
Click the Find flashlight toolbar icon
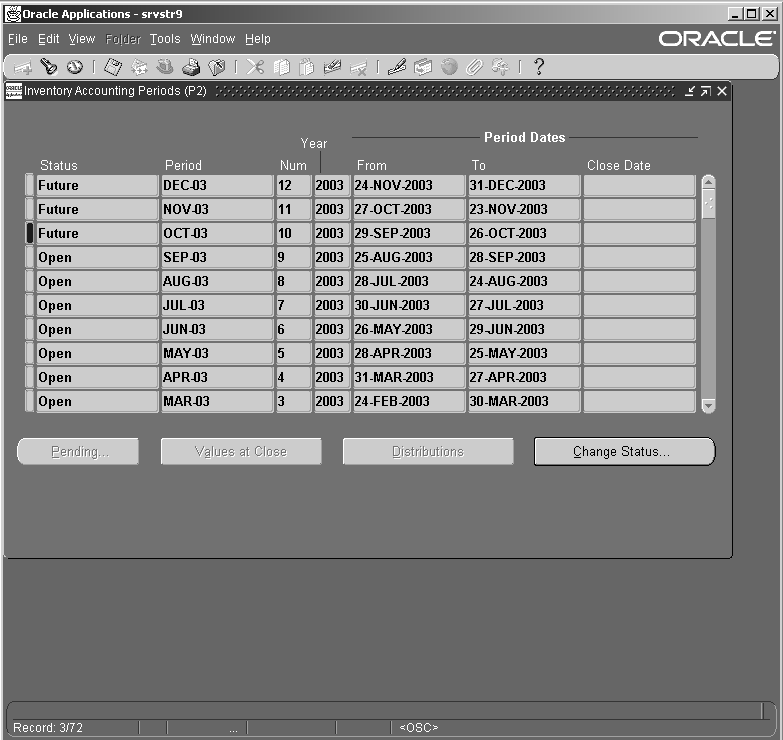[48, 66]
